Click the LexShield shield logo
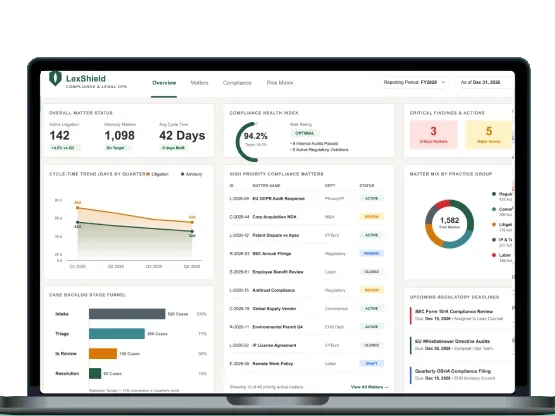Viewport: 555px width, 416px height. tap(55, 78)
